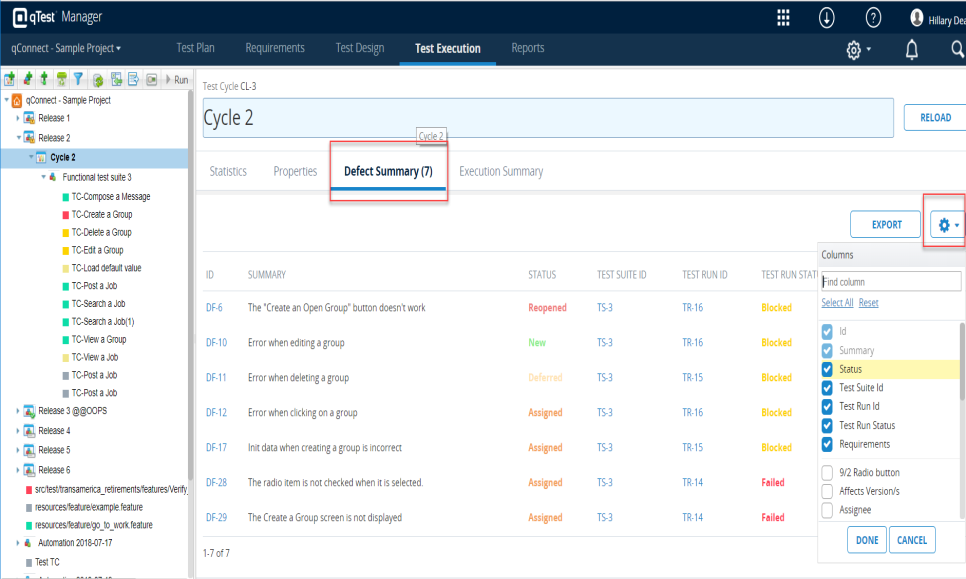Uncheck the Status column checkbox
The width and height of the screenshot is (966, 579).
pos(827,369)
